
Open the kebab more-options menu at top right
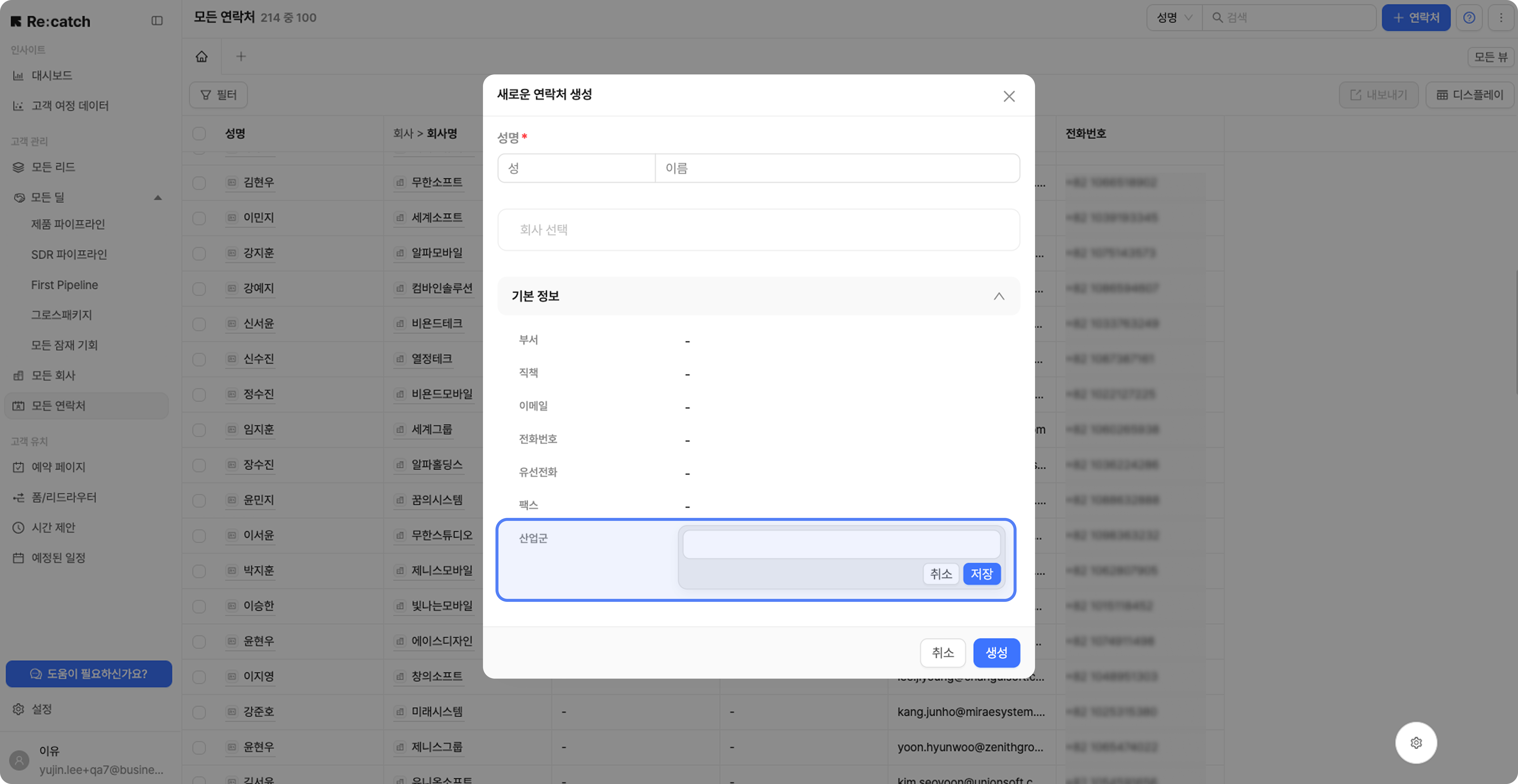coord(1501,18)
